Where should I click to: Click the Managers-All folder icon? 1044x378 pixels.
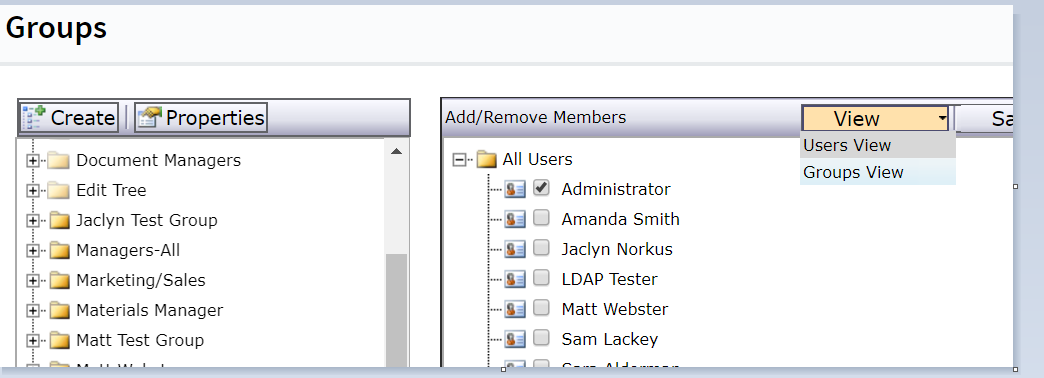click(x=59, y=250)
